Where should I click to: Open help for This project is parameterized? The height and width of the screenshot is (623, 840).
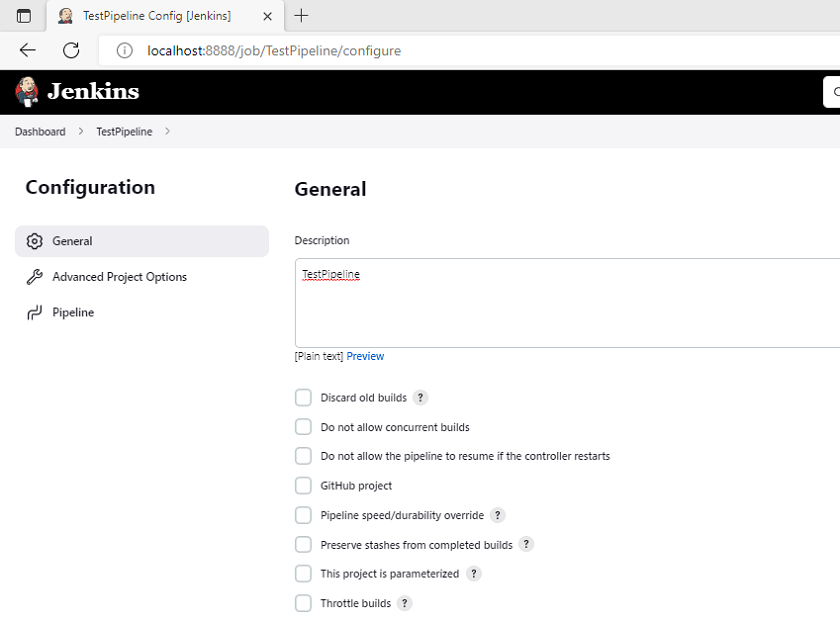coord(474,574)
